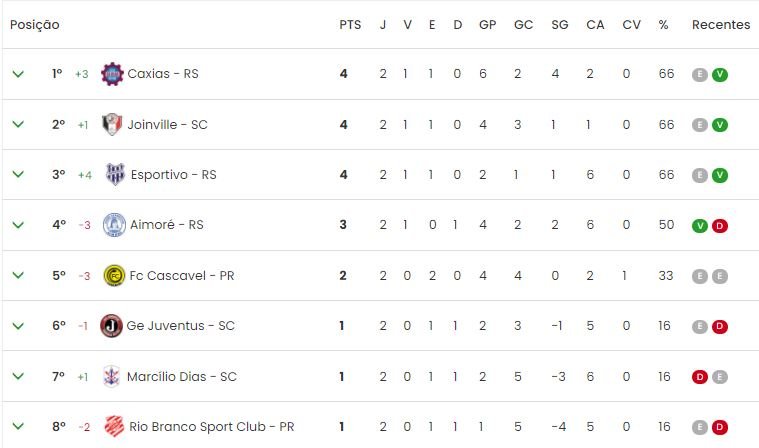Click Aimoré red D recent result badge
The image size is (759, 448).
(x=720, y=225)
